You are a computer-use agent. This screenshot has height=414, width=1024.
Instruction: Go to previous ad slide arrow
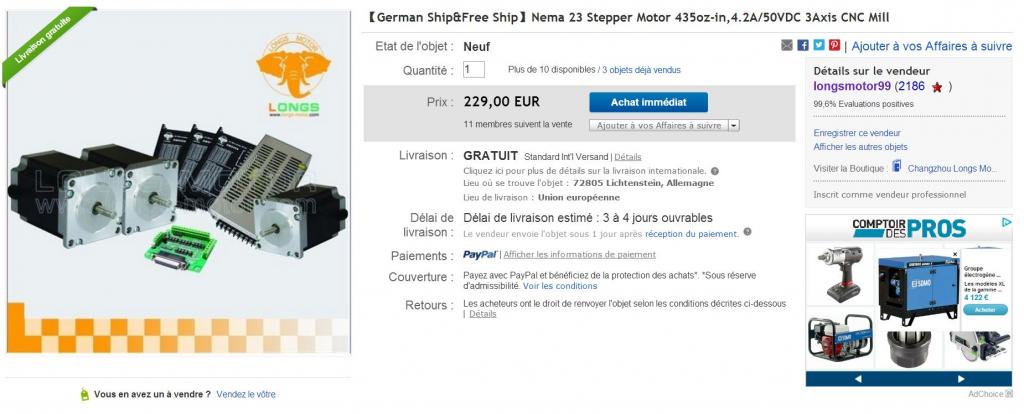click(857, 379)
